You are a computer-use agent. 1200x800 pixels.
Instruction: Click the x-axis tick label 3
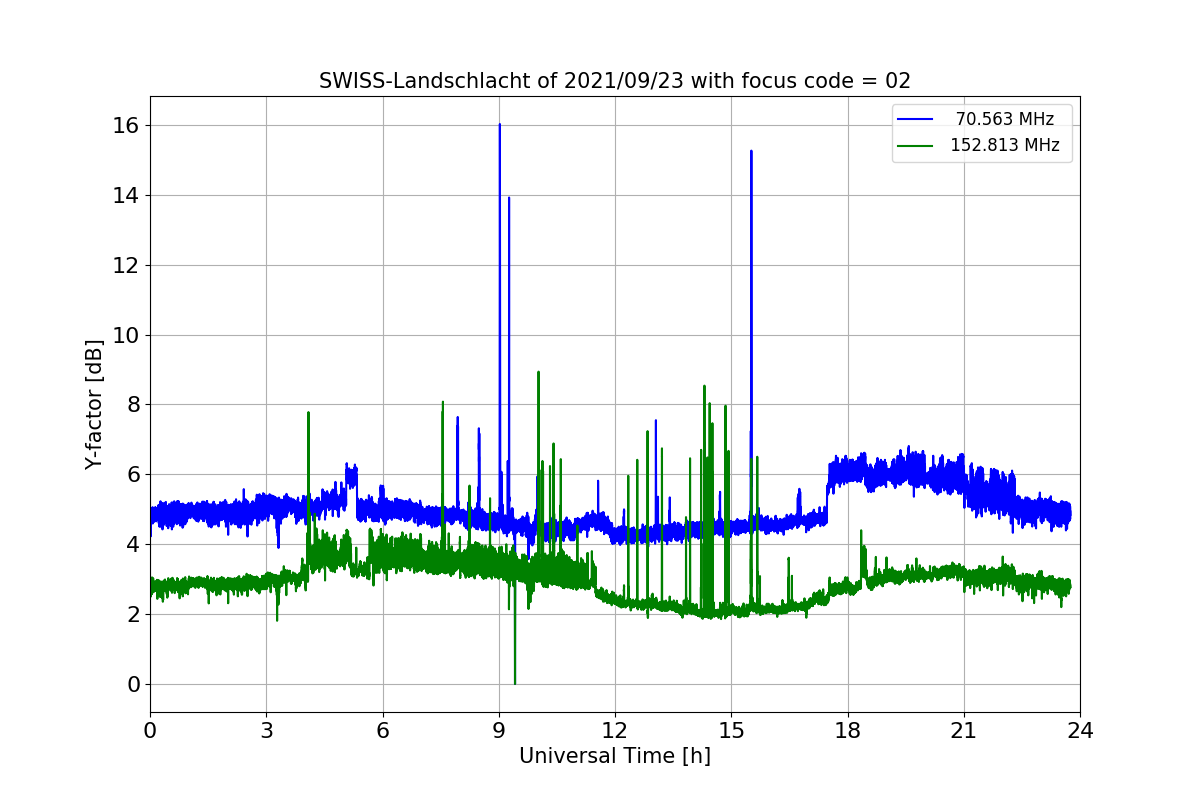click(266, 730)
